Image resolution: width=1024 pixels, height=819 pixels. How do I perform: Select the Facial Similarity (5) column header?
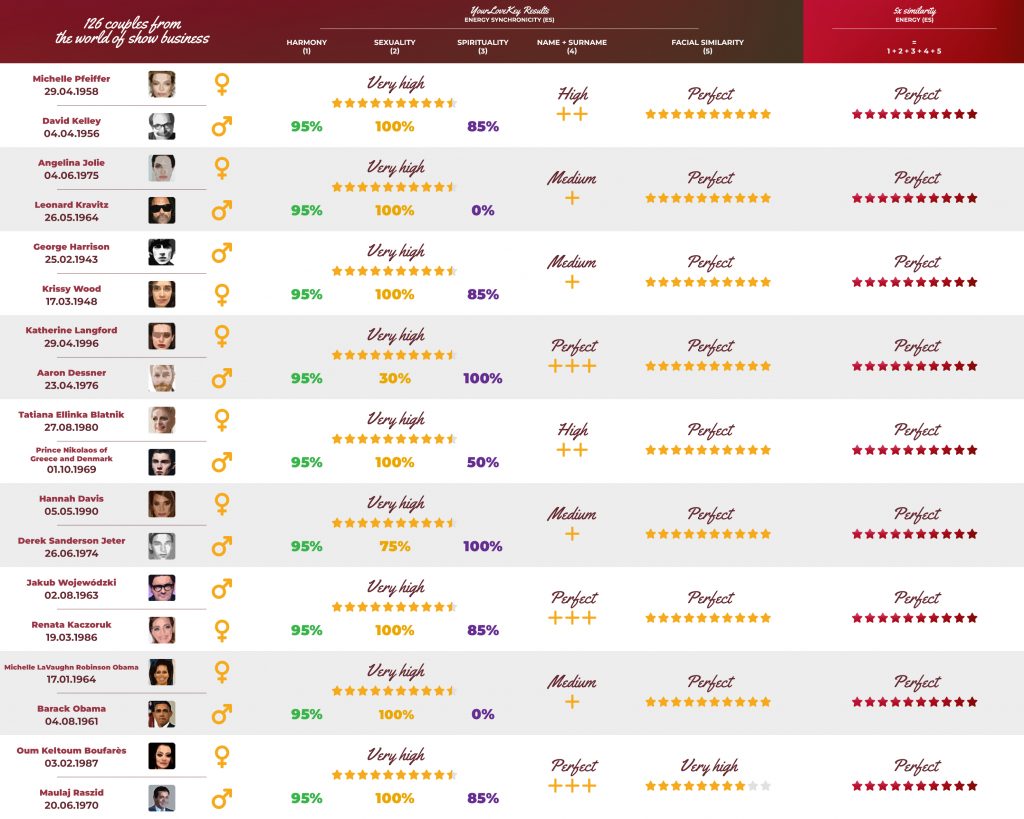(707, 46)
